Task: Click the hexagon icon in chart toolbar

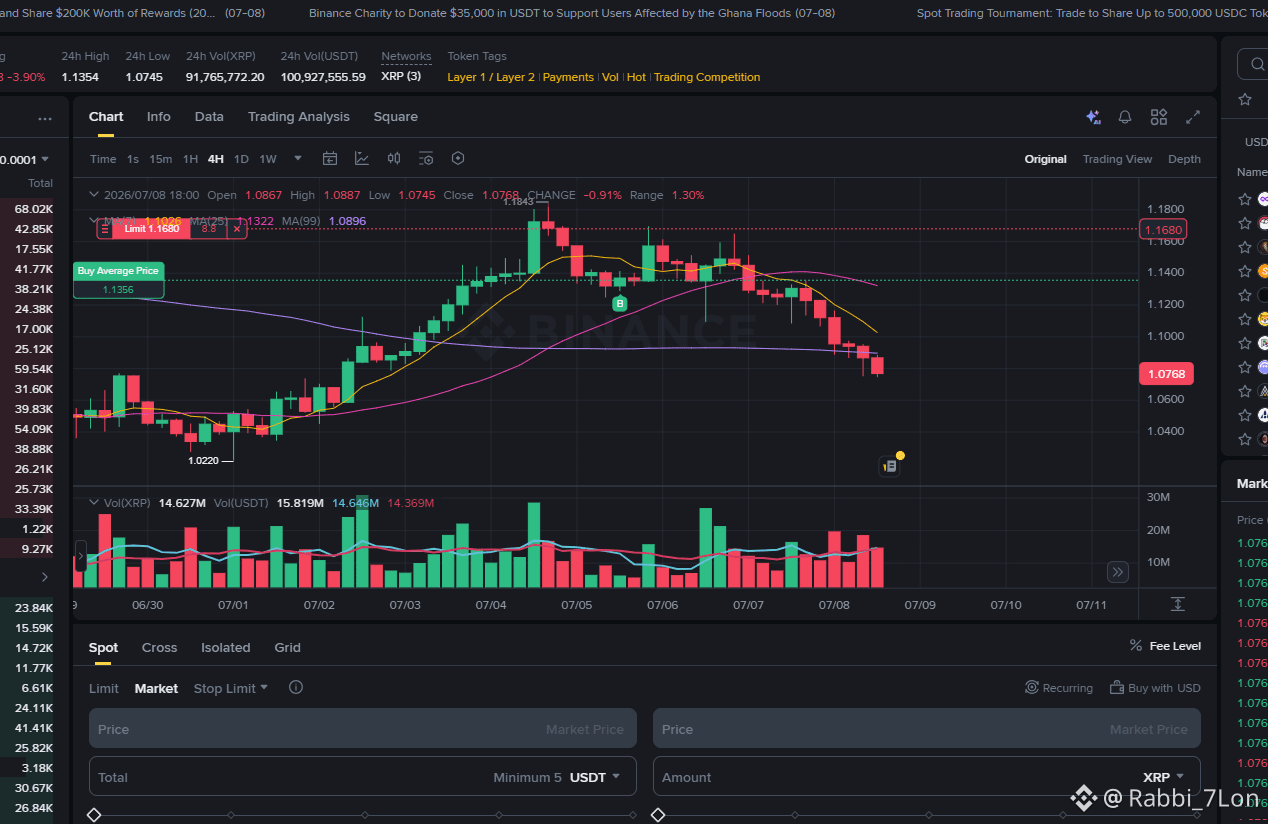Action: point(458,158)
